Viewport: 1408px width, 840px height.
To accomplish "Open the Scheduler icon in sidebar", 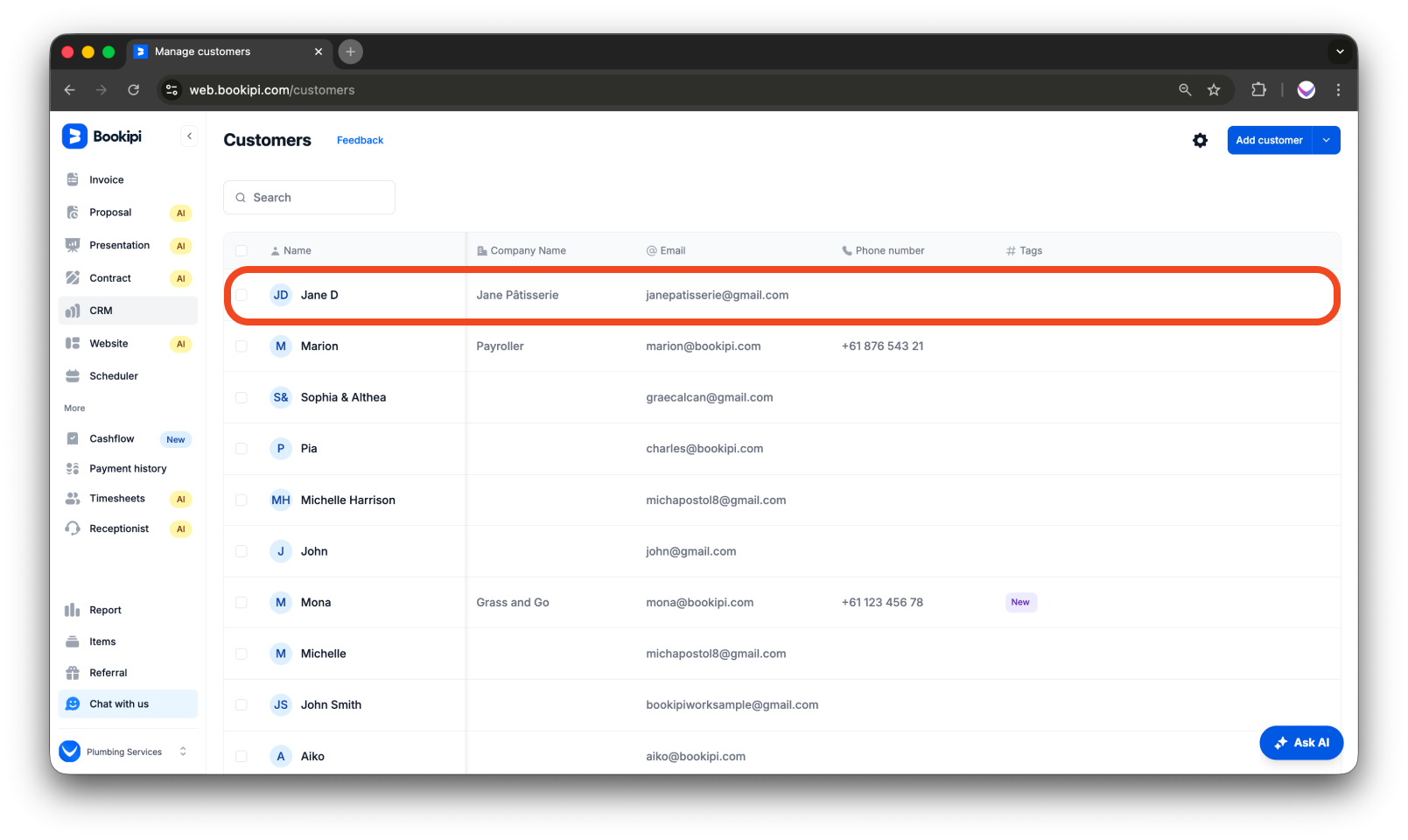I will 74,375.
